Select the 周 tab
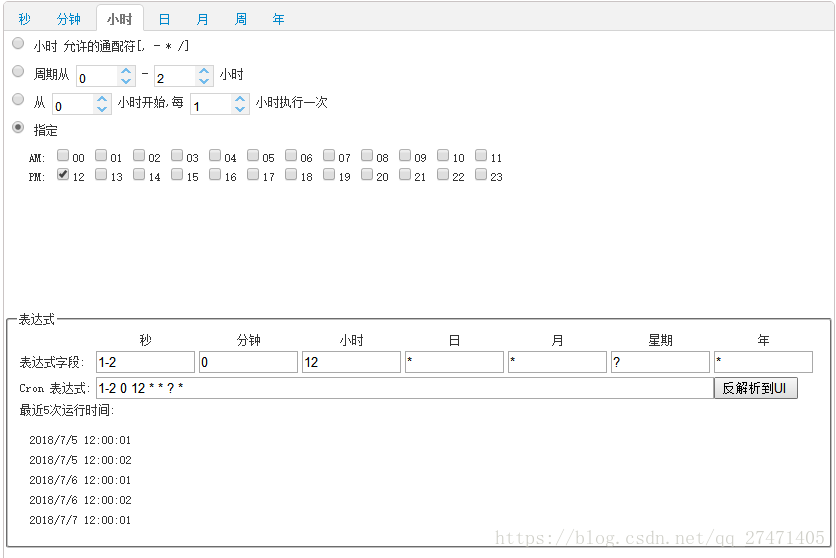This screenshot has width=836, height=558. tap(240, 19)
